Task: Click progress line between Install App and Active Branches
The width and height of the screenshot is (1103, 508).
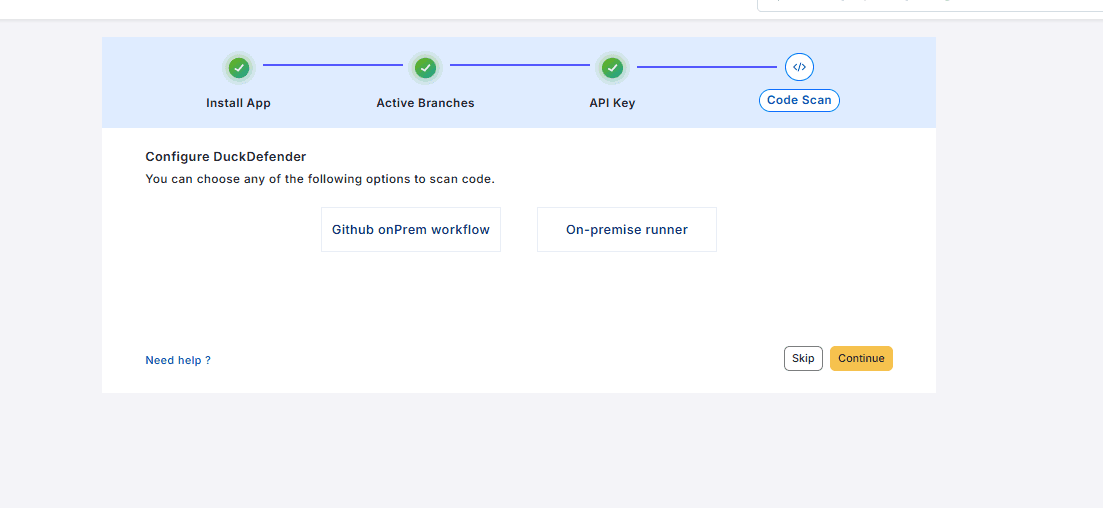Action: (332, 66)
